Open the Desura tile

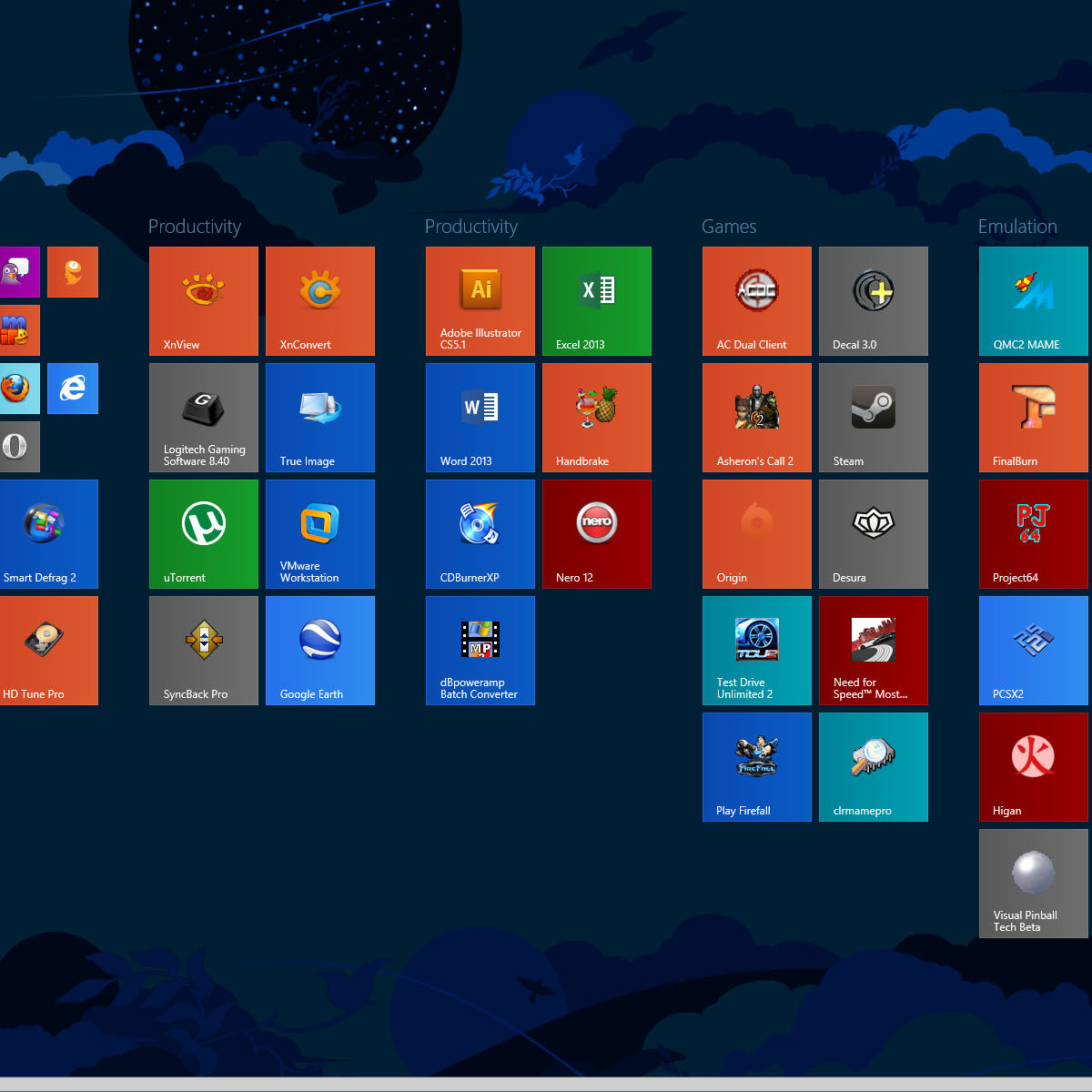874,534
